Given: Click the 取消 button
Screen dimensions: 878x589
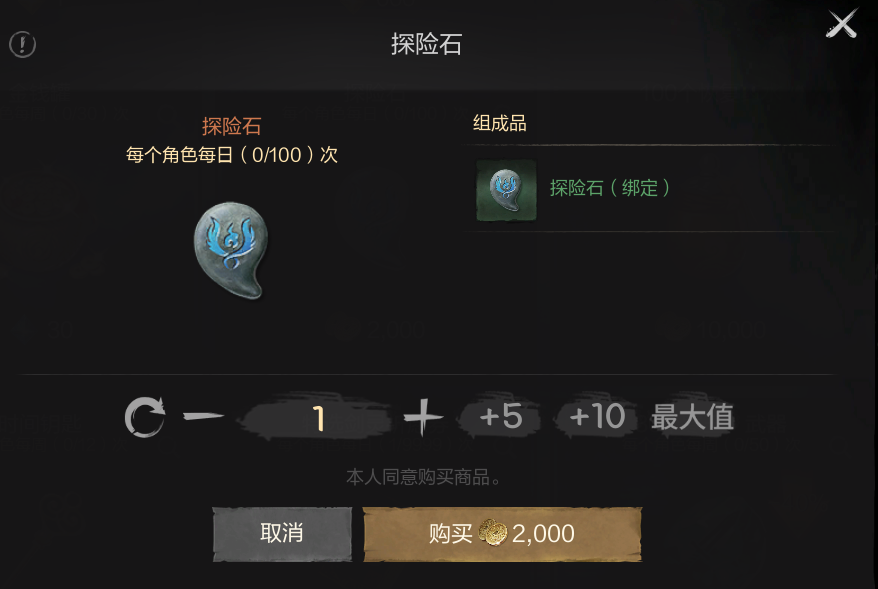Looking at the screenshot, I should coord(282,534).
